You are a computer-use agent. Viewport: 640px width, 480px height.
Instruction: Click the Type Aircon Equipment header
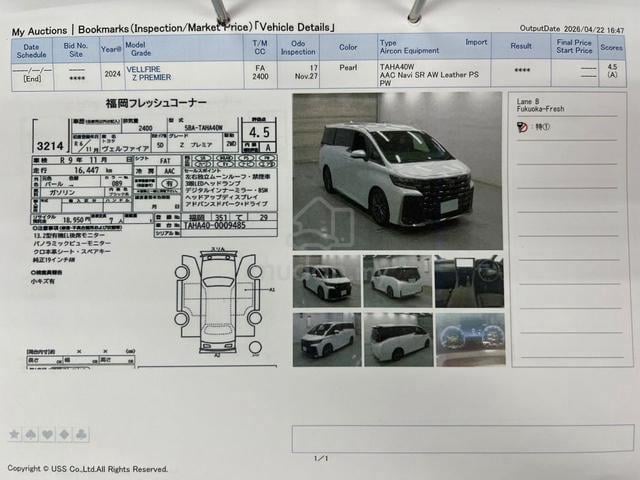pos(409,47)
